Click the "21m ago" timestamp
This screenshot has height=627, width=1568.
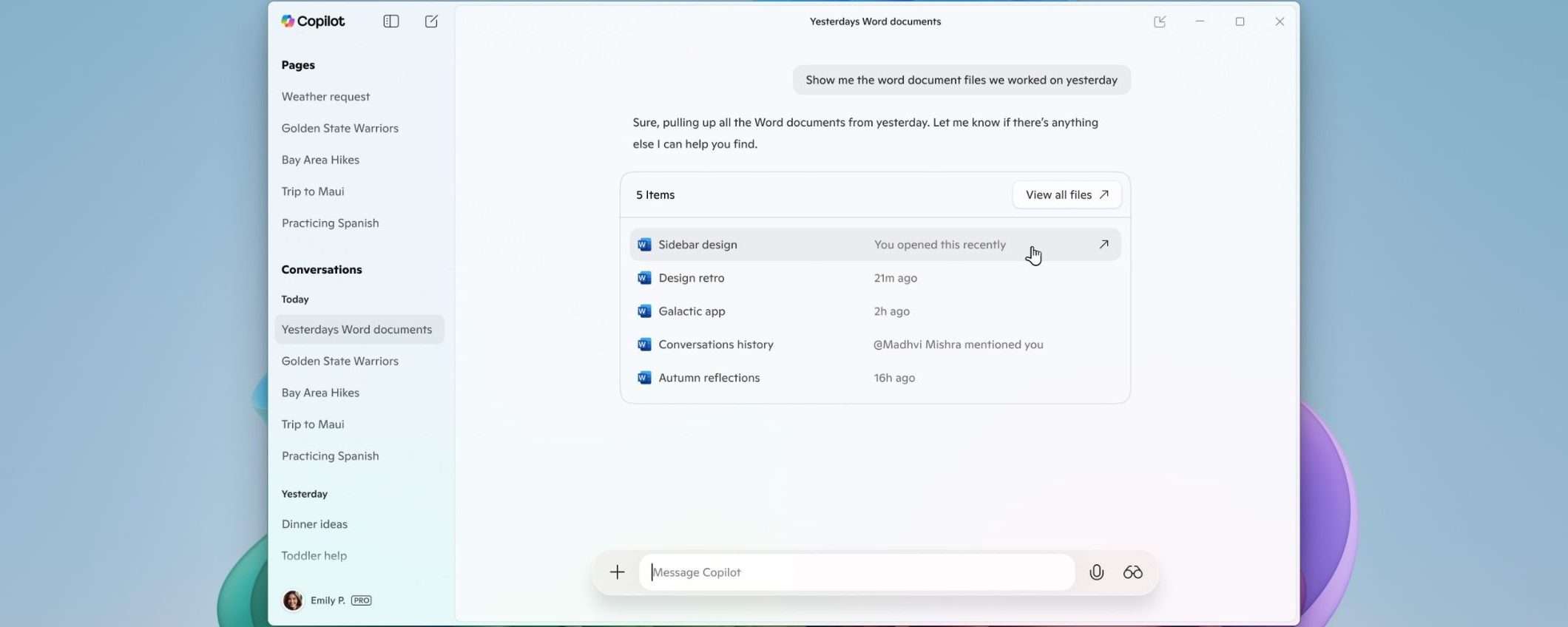click(x=896, y=278)
